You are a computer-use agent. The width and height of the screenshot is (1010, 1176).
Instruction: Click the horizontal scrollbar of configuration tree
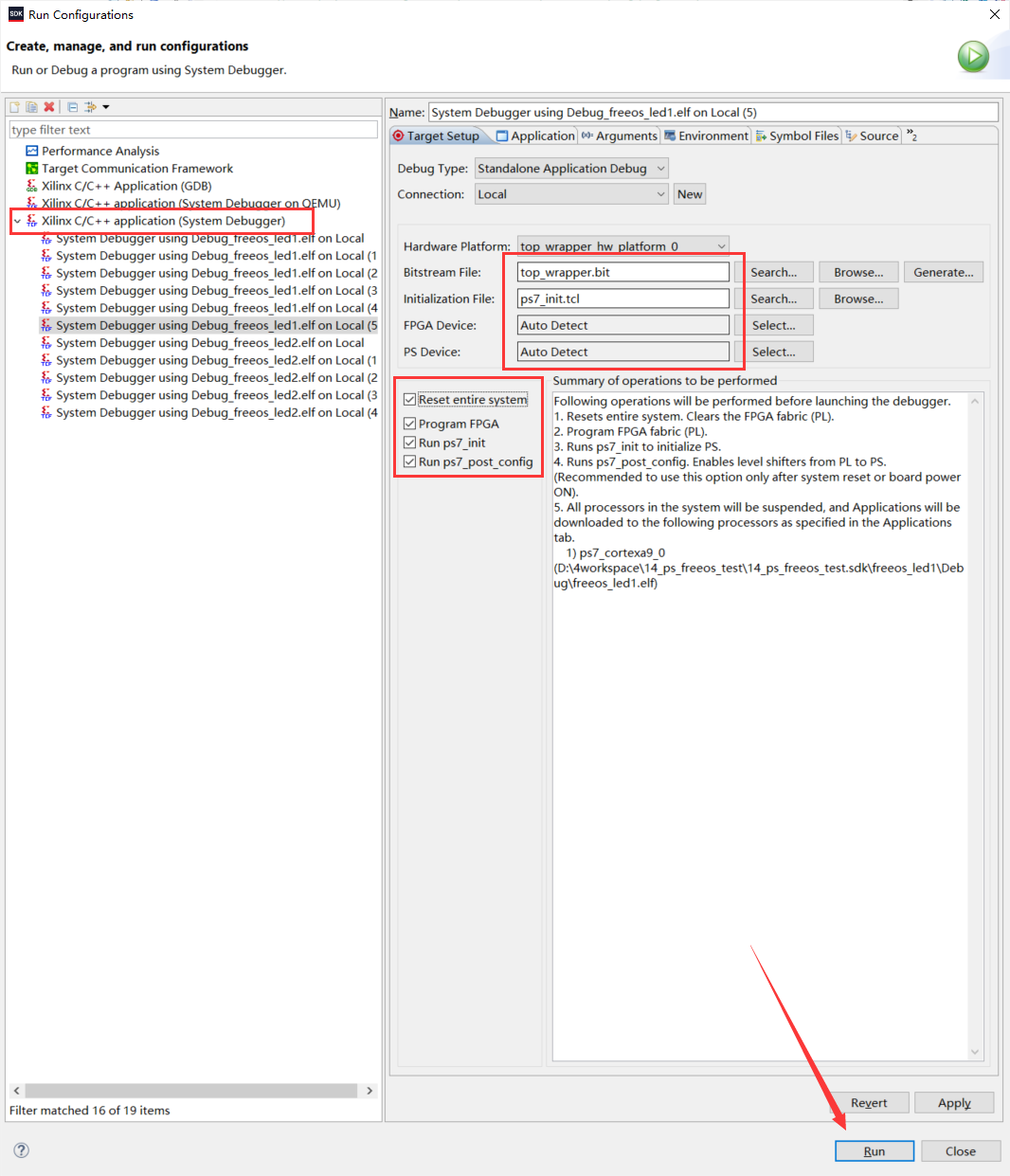point(191,1091)
